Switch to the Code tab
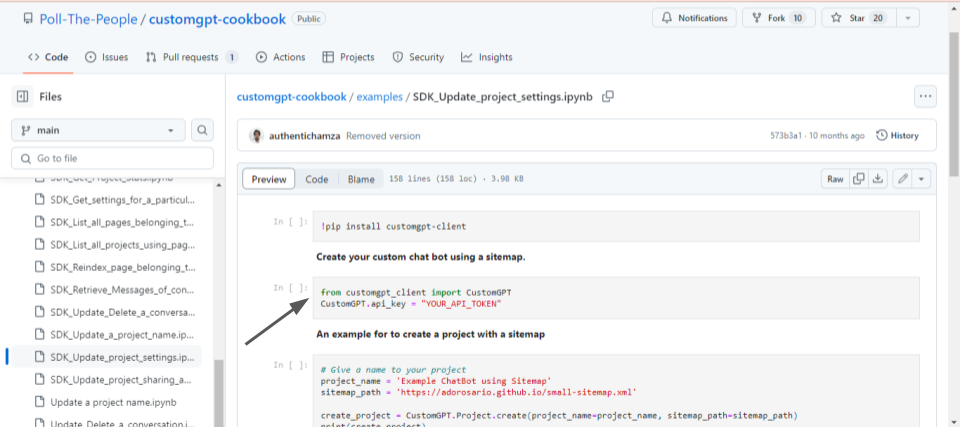 pos(48,57)
